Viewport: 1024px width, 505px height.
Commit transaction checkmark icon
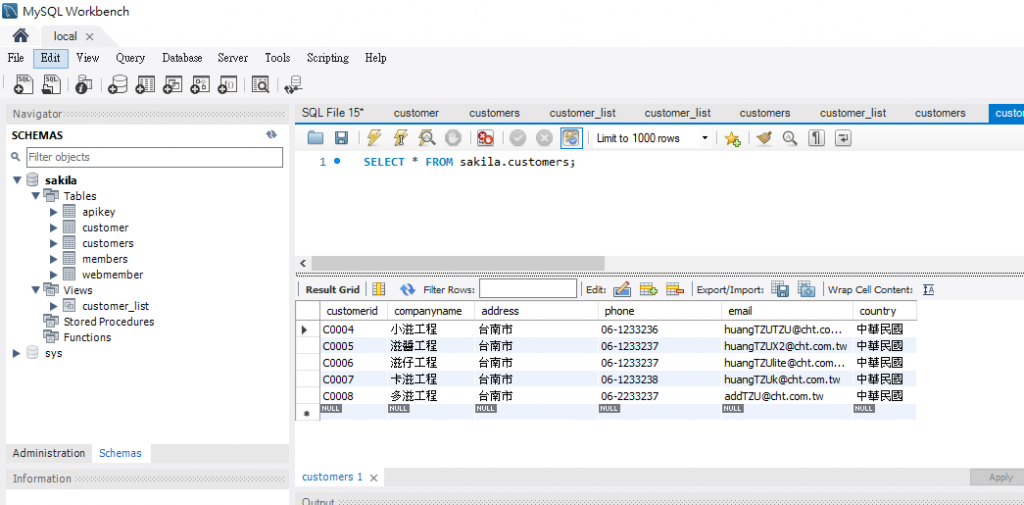(x=518, y=138)
